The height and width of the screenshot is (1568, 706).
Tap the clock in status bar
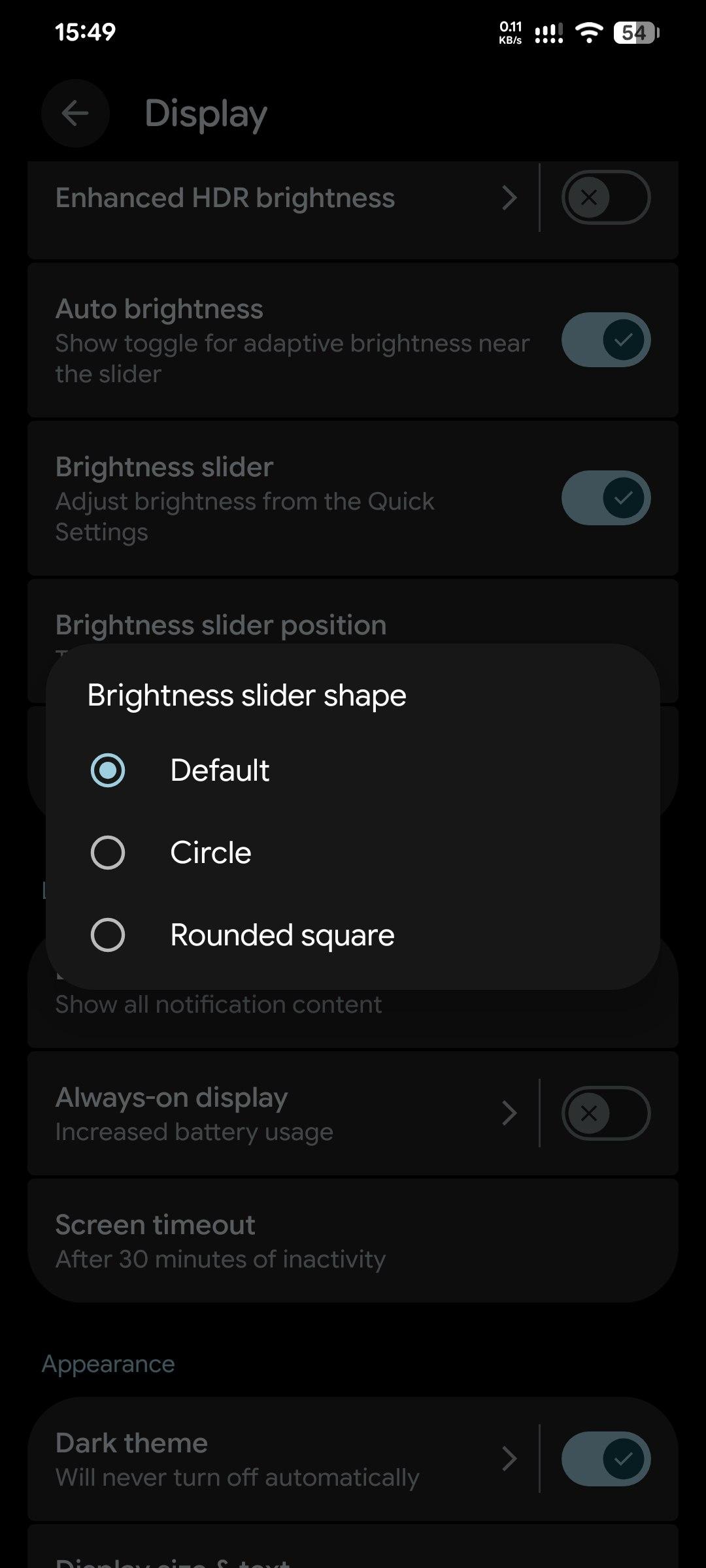tap(85, 32)
